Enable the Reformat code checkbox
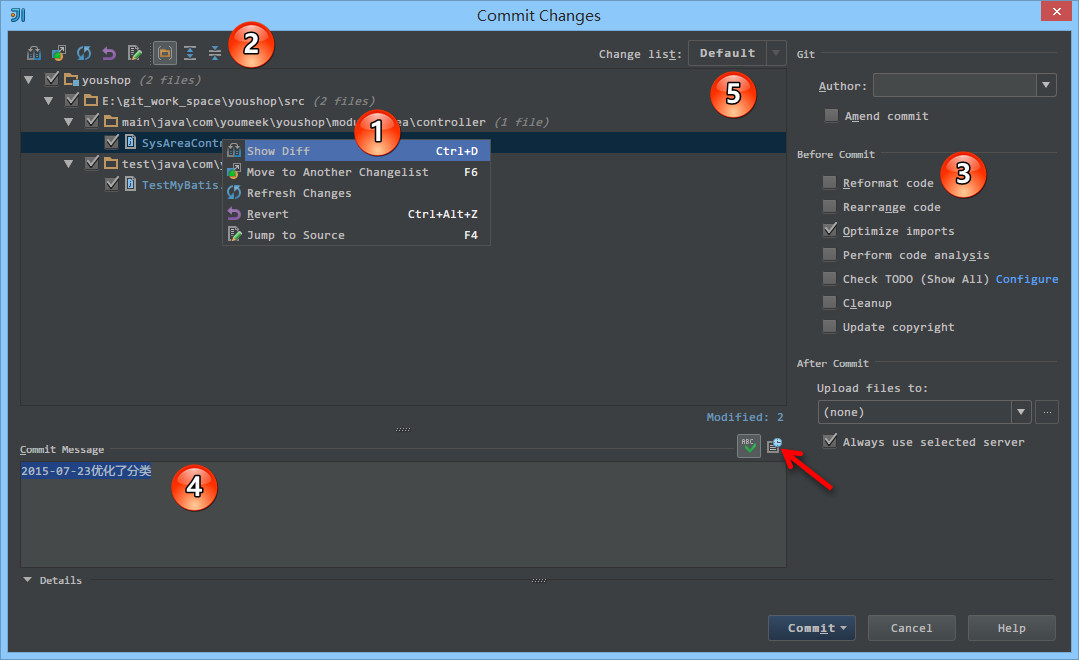1079x660 pixels. click(x=830, y=183)
